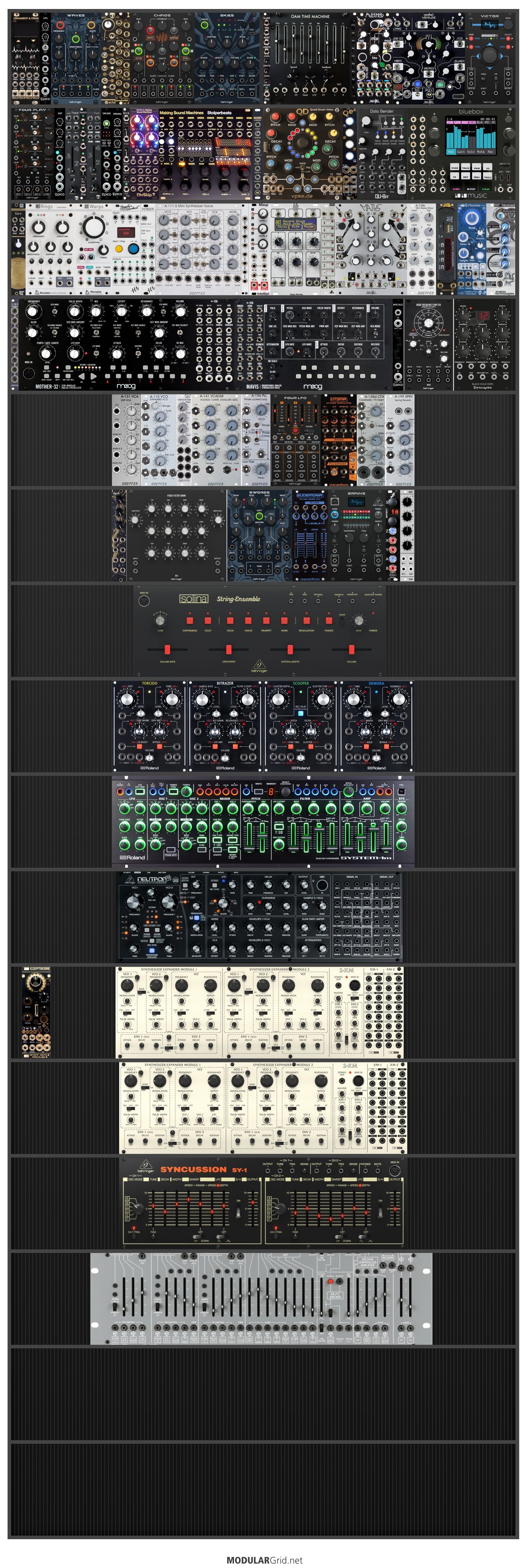Select the Maths module
The width and height of the screenshot is (530, 1568).
pos(371,249)
